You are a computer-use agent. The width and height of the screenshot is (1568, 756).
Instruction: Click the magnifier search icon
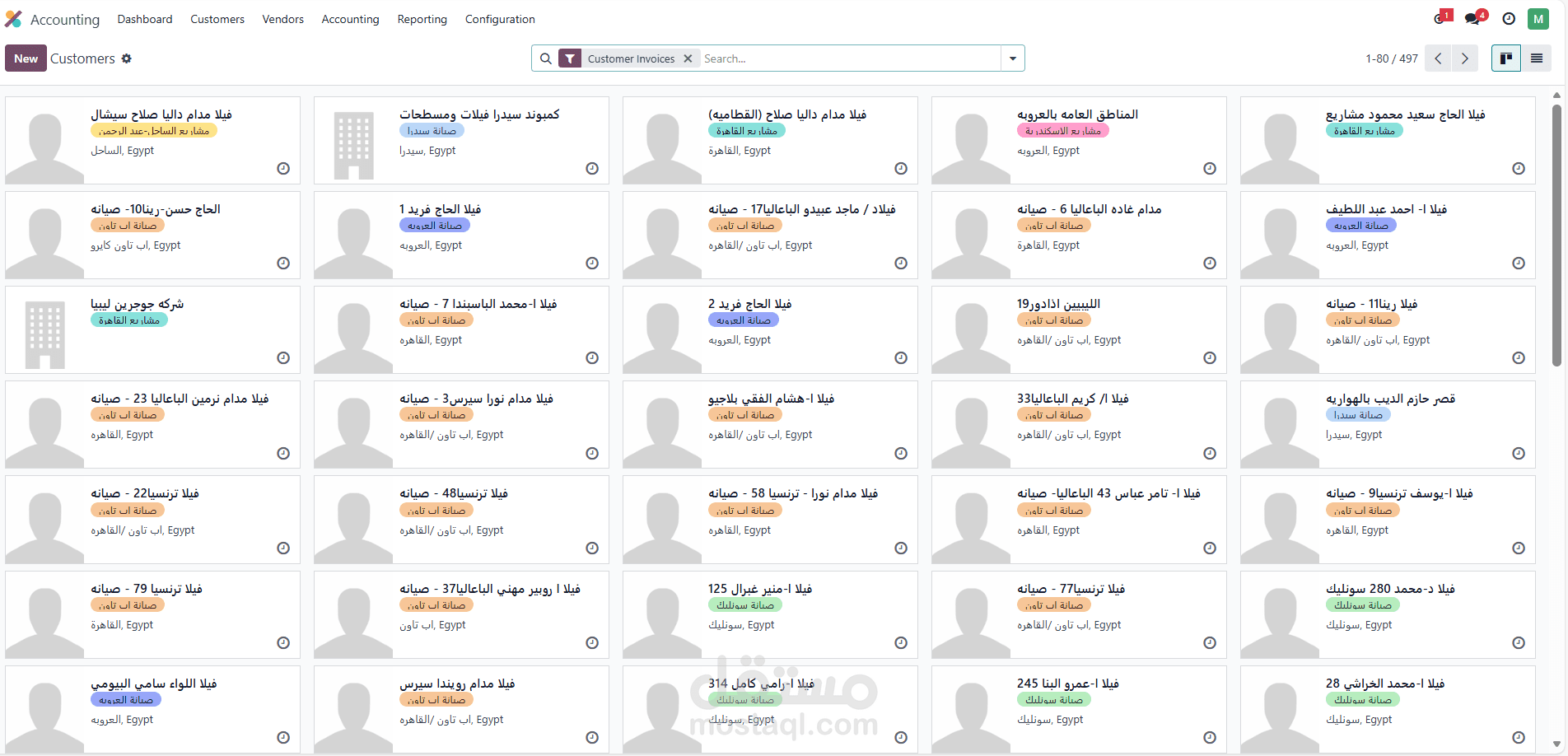545,58
